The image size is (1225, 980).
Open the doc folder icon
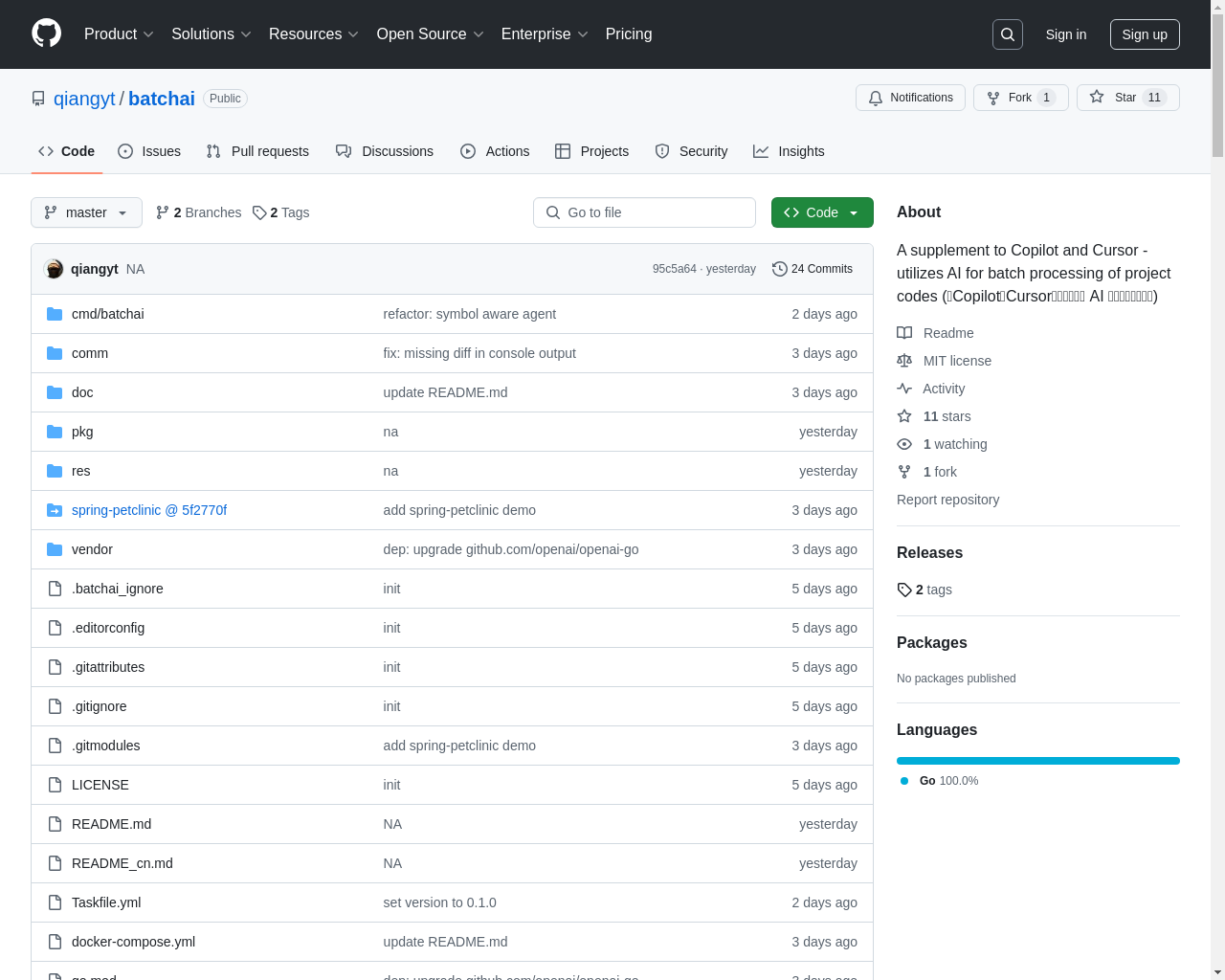tap(55, 392)
